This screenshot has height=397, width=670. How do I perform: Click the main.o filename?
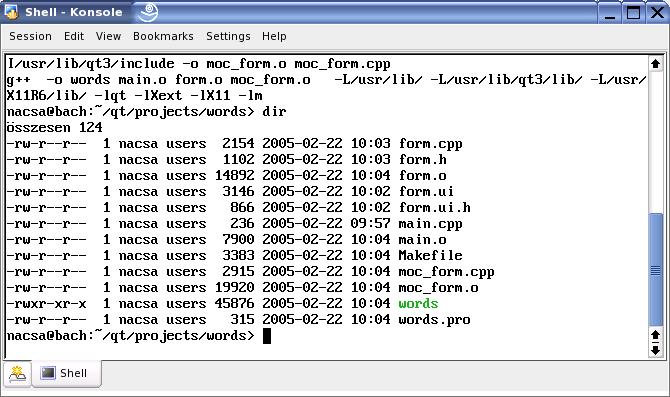point(423,240)
